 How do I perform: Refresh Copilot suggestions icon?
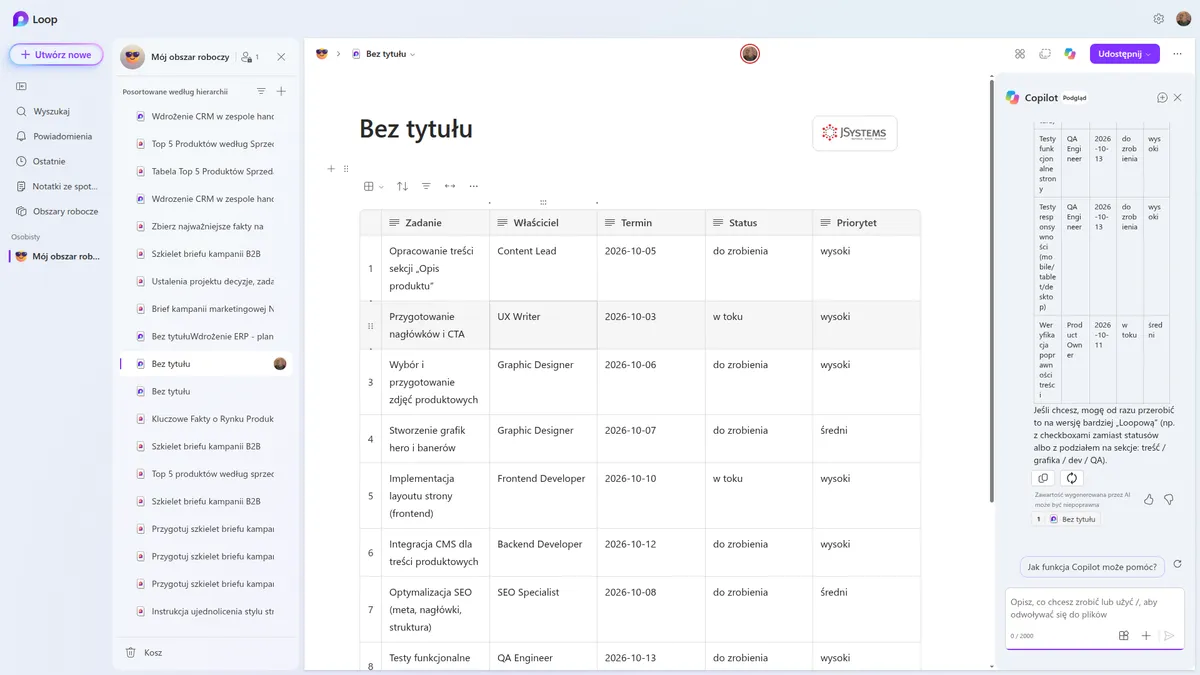[x=1177, y=565]
